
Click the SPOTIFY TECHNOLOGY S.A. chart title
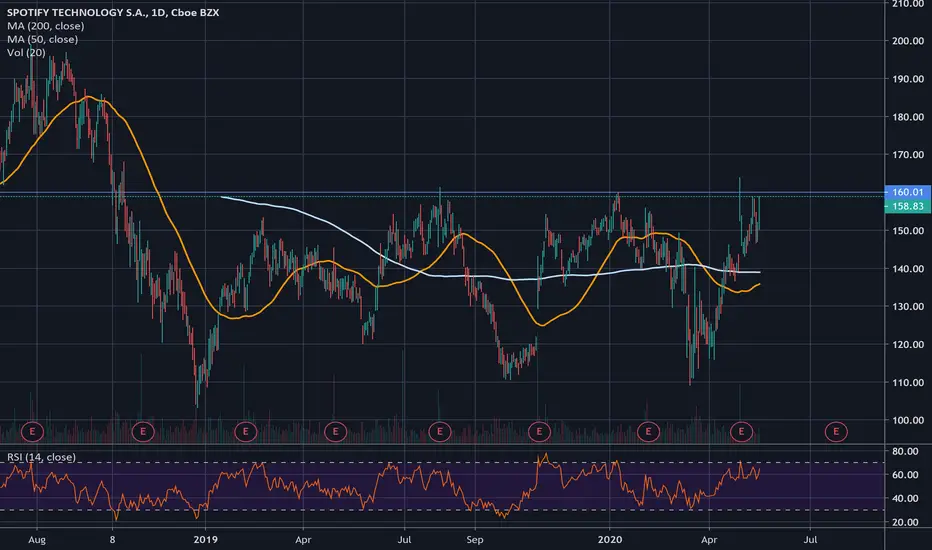coord(113,12)
